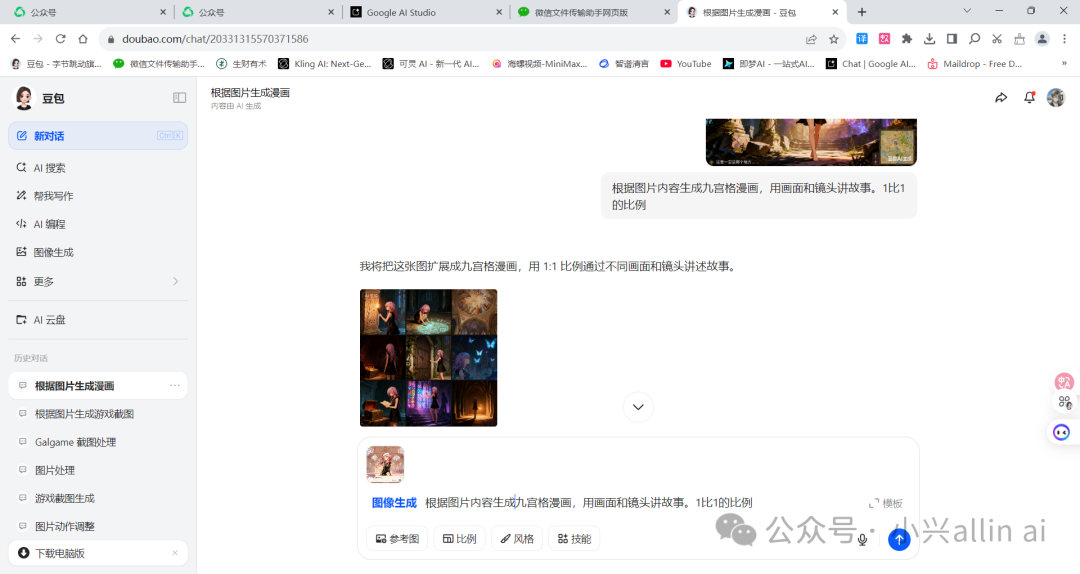Jump to latest message with down arrow
Viewport: 1080px width, 574px height.
point(638,407)
